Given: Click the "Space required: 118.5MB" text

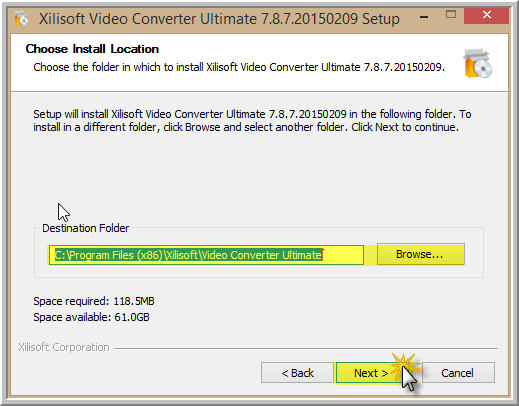Looking at the screenshot, I should [94, 301].
